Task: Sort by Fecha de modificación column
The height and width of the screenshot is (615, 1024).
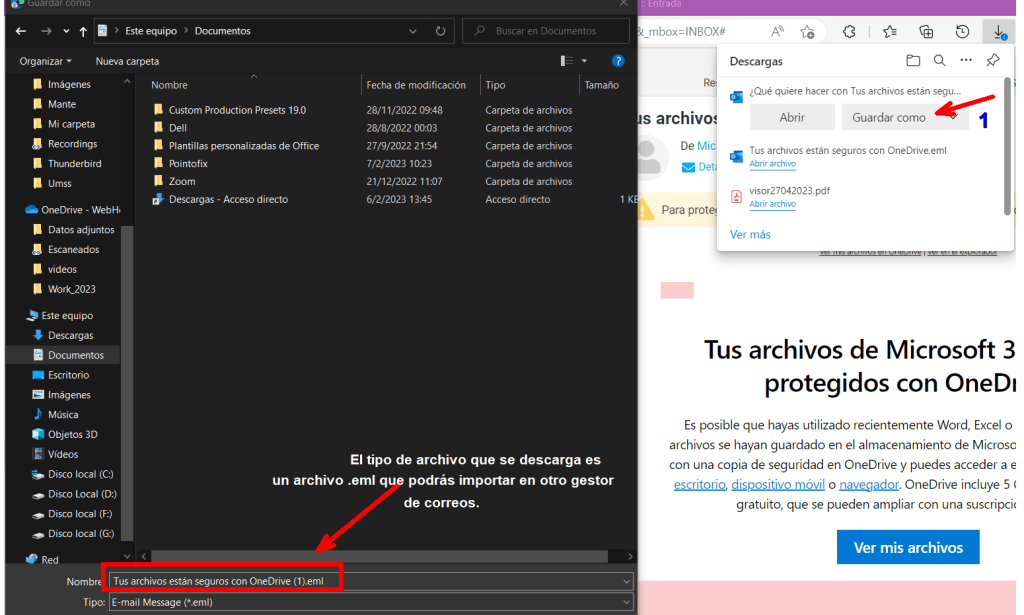Action: point(416,85)
